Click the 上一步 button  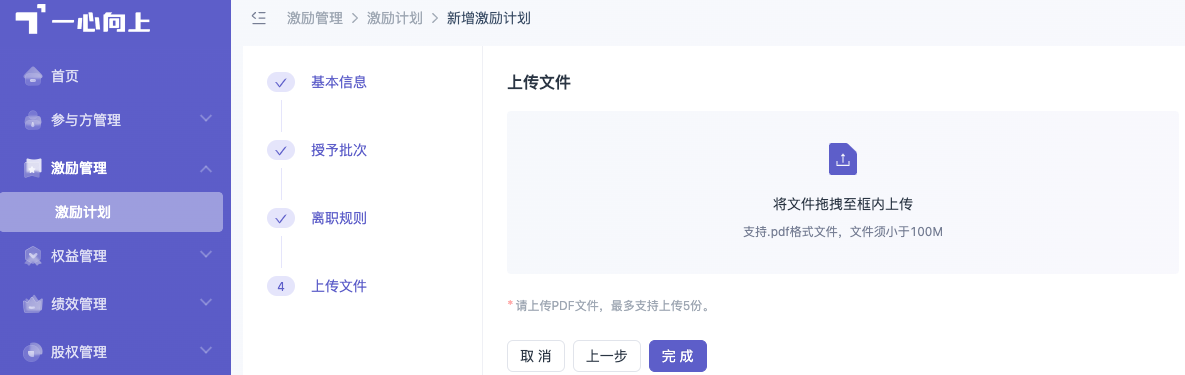coord(607,356)
